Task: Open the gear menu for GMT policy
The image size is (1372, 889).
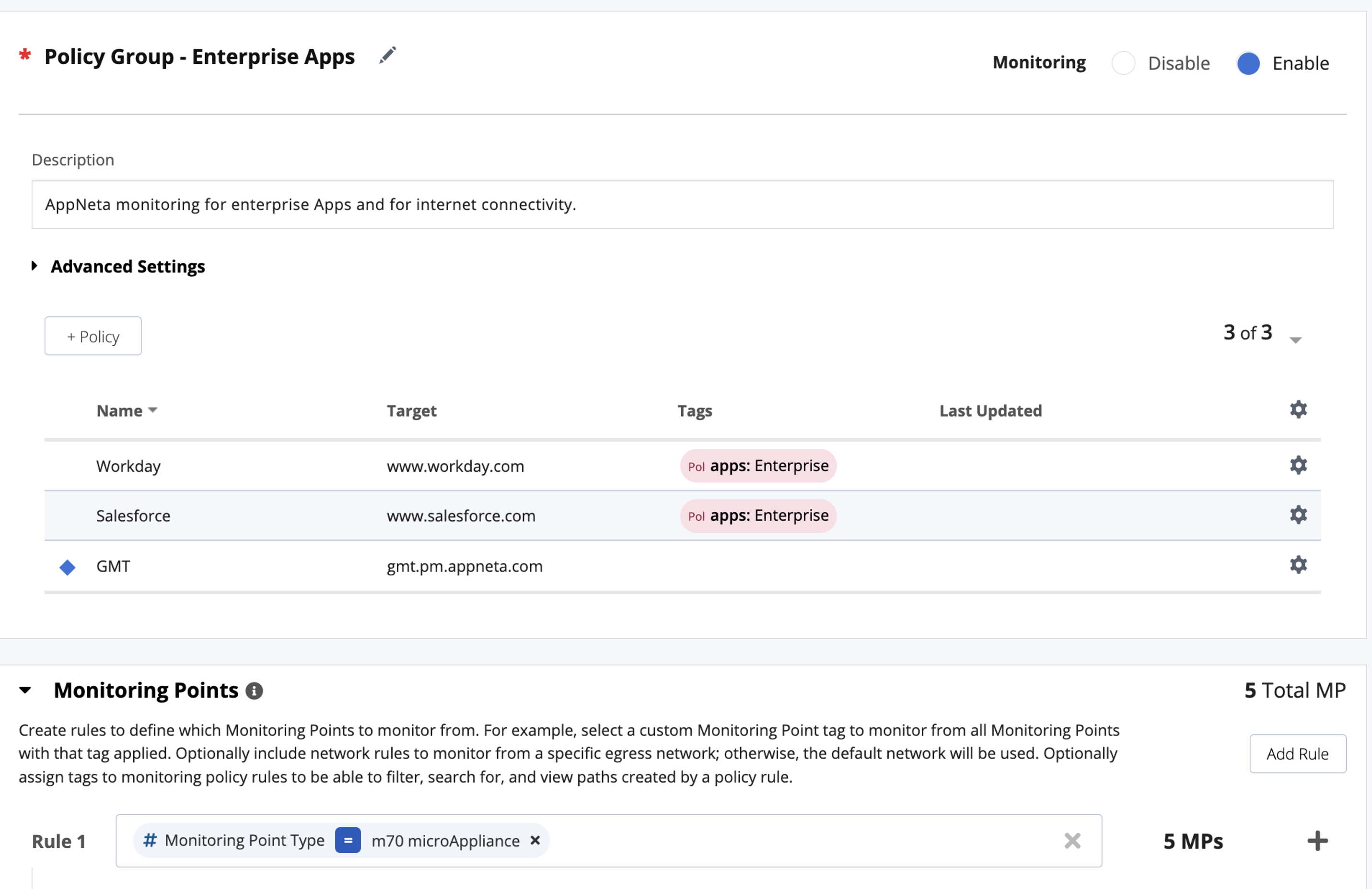Action: [1298, 564]
